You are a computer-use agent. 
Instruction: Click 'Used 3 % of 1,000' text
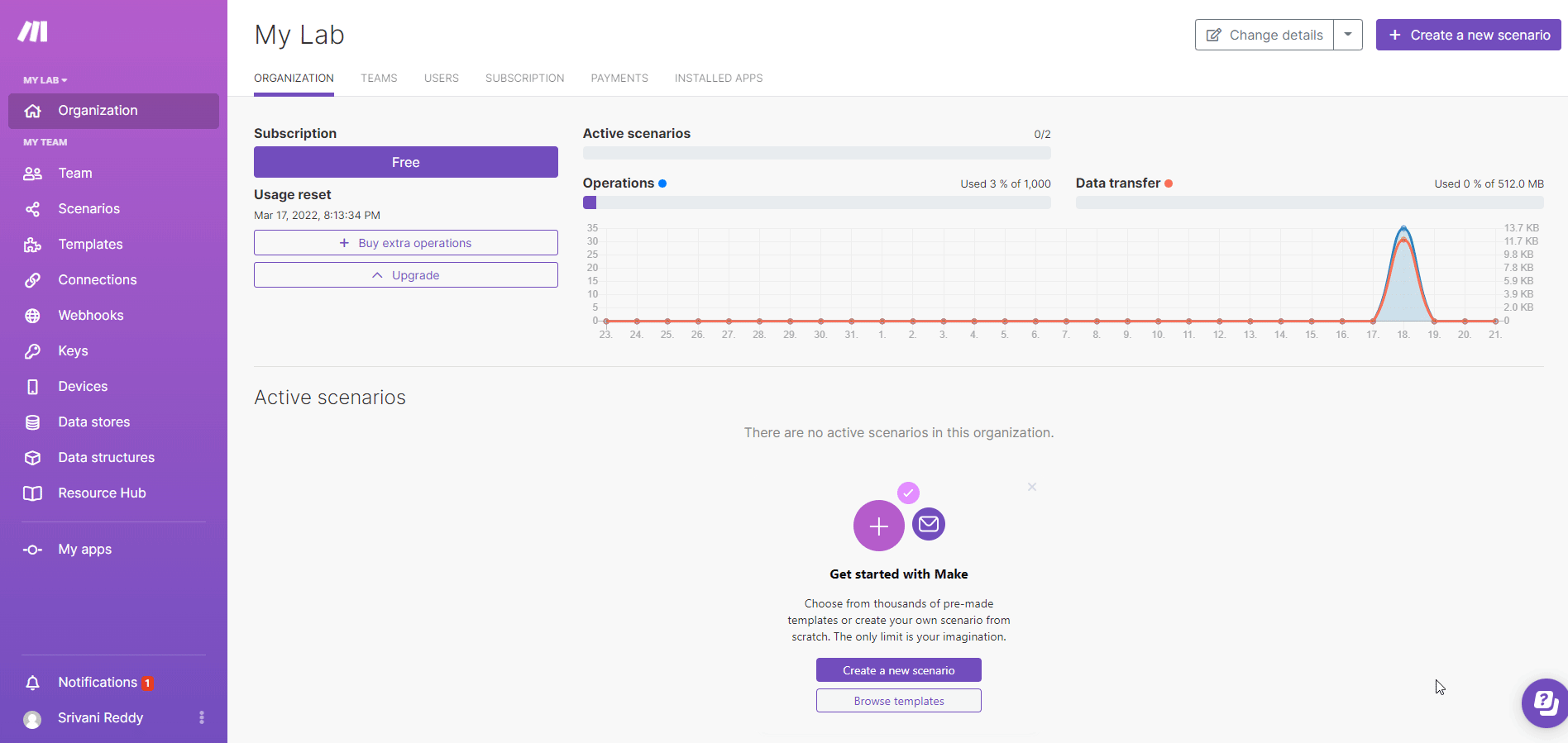point(1006,184)
